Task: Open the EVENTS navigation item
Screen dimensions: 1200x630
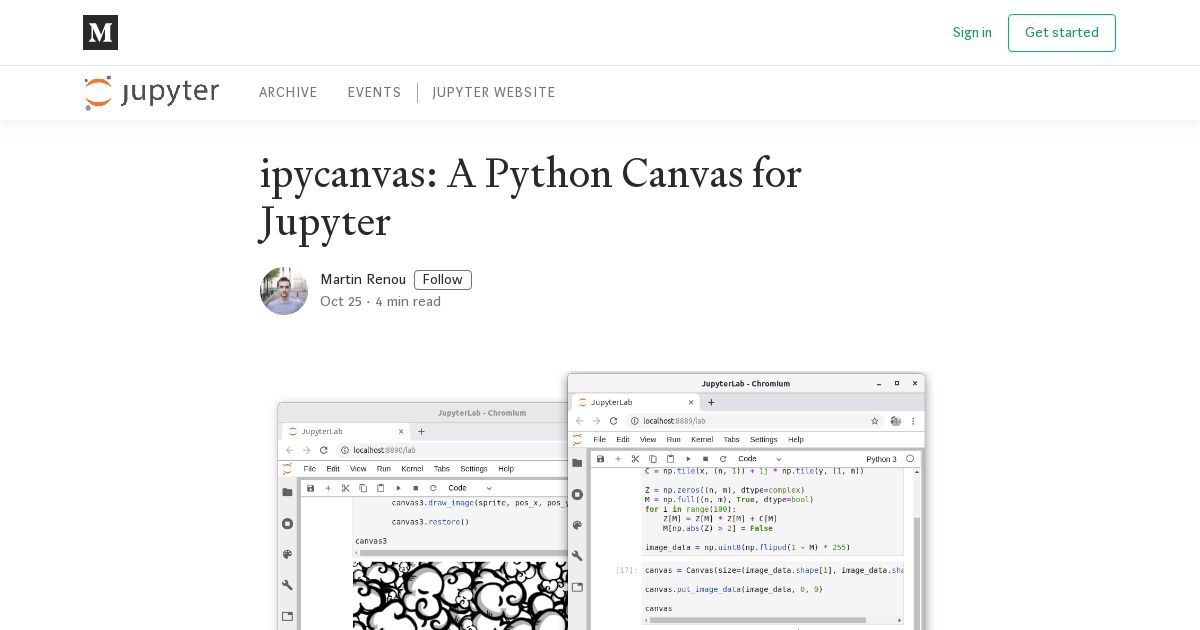Action: point(374,92)
